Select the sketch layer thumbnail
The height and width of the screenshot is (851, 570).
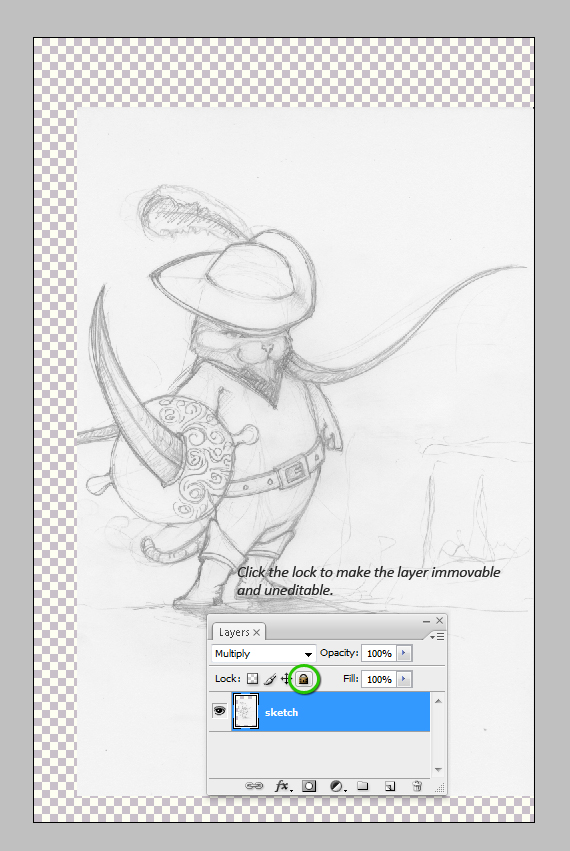click(246, 711)
